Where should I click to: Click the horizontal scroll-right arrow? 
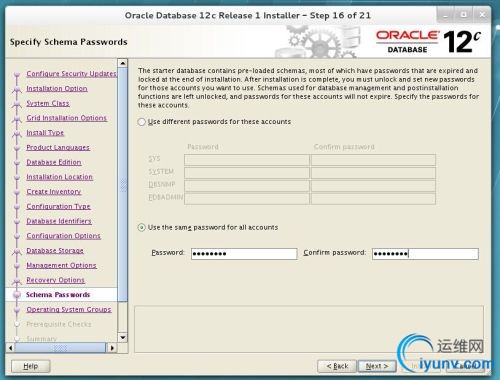112,348
